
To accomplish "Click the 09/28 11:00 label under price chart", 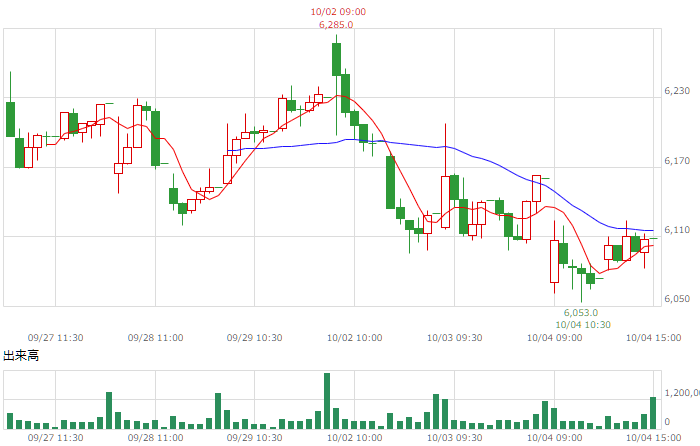I will coord(155,338).
